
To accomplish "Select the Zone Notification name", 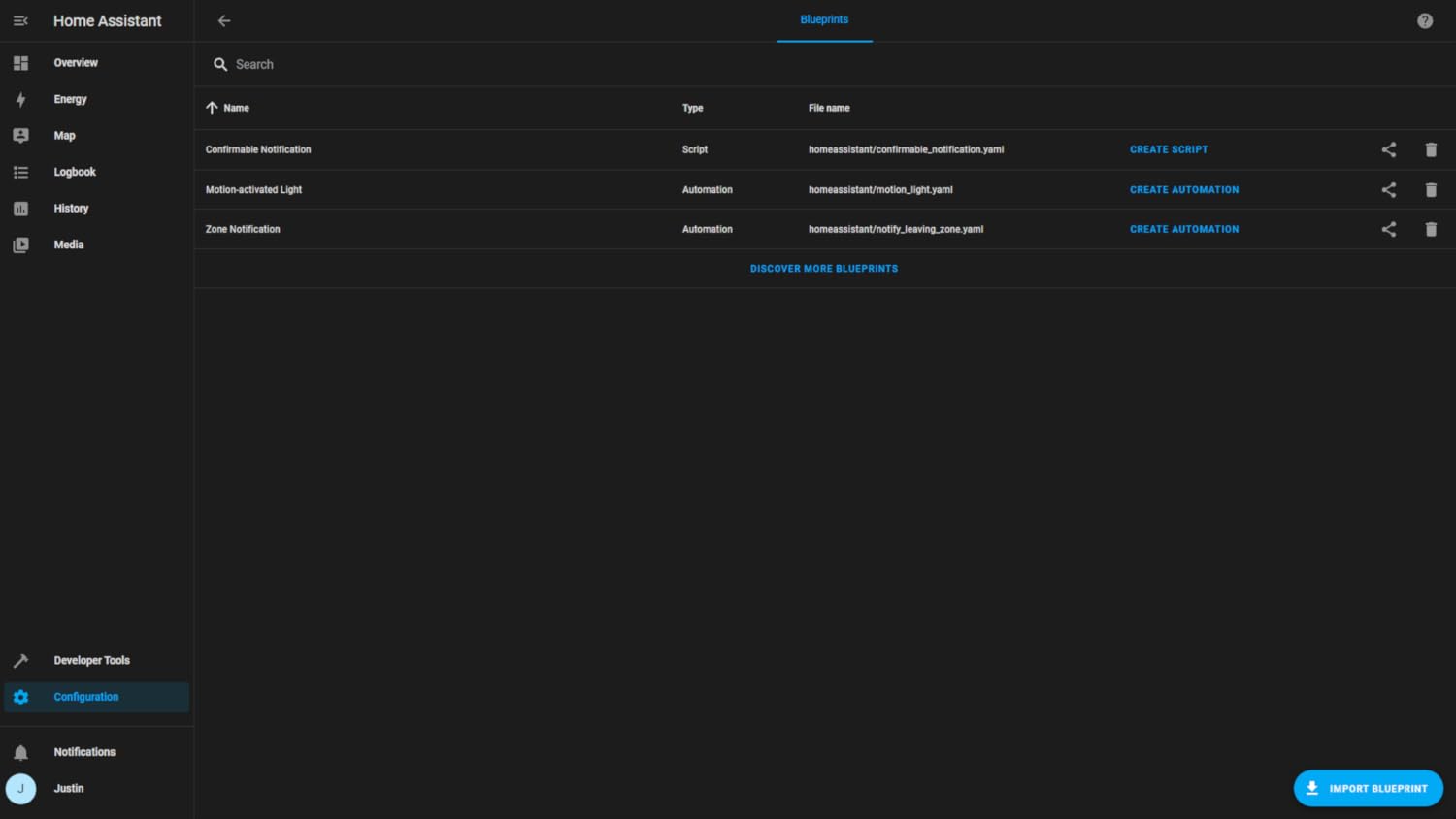I will pyautogui.click(x=243, y=229).
